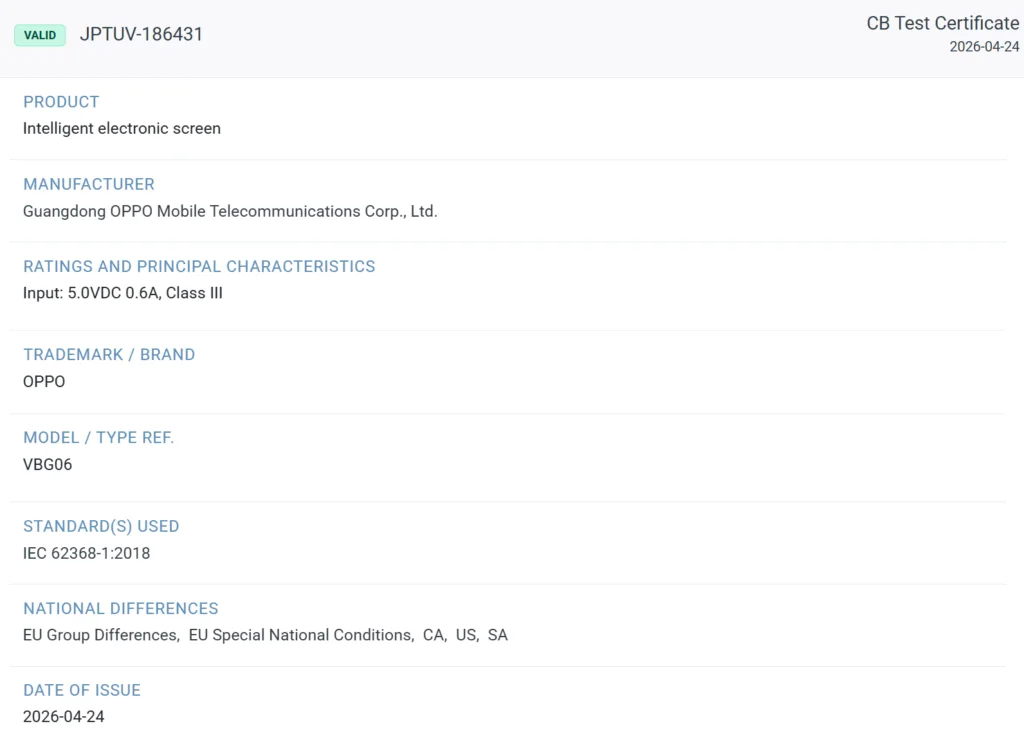Image resolution: width=1024 pixels, height=742 pixels.
Task: Click the VALID status badge
Action: [40, 35]
